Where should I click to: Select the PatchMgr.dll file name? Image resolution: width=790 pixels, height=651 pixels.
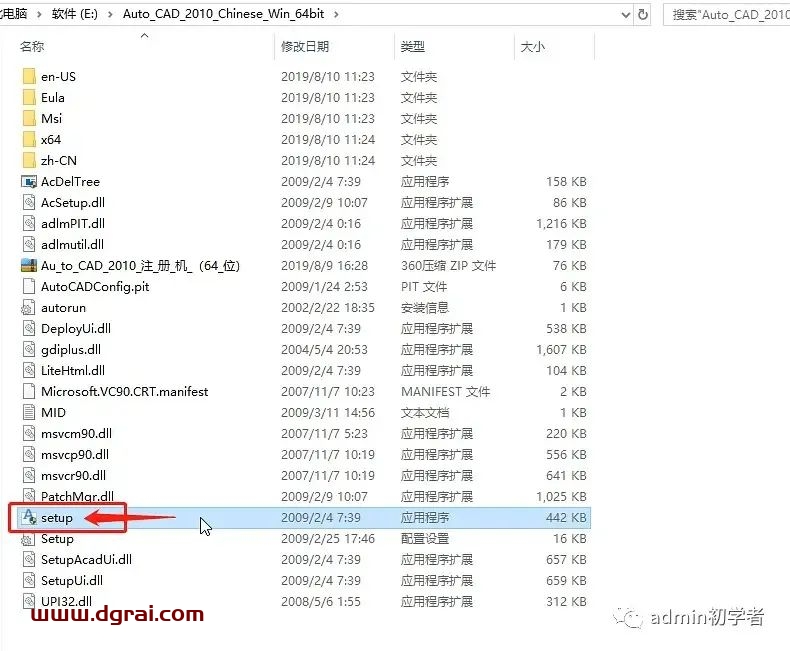(78, 496)
